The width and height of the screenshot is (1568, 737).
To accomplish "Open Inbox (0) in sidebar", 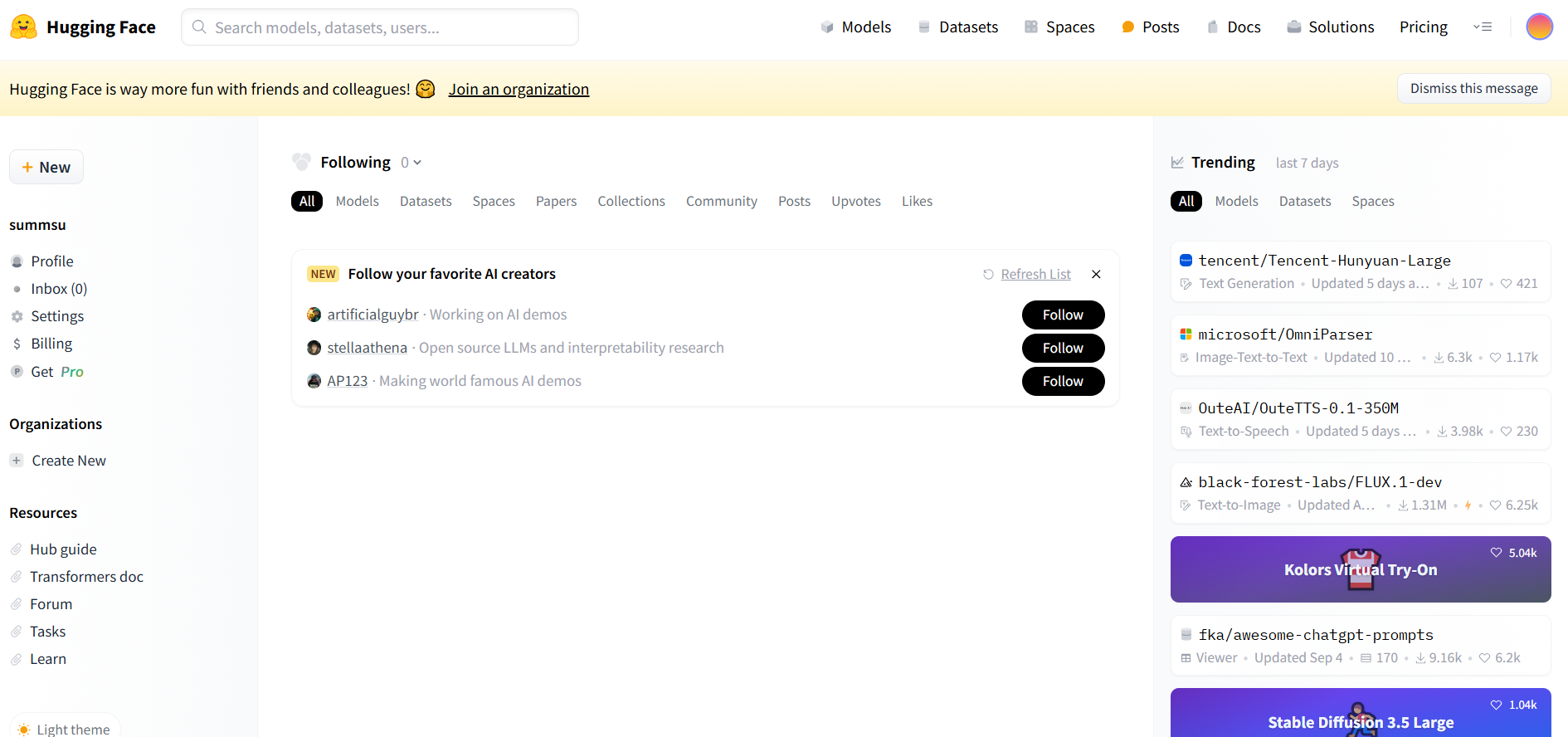I will click(59, 289).
